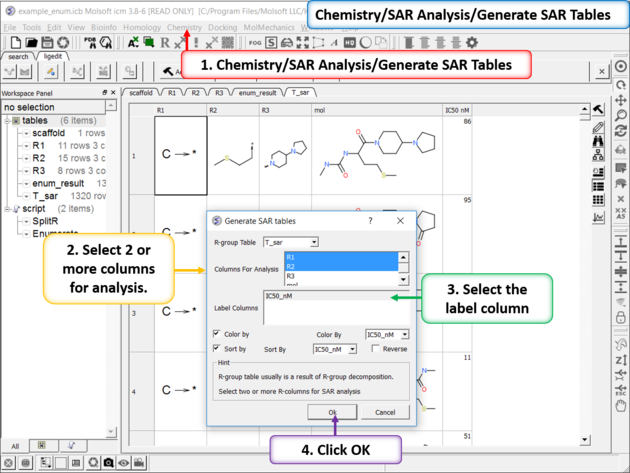Click the camera snapshot icon in bottom bar
This screenshot has width=630, height=473.
107,462
